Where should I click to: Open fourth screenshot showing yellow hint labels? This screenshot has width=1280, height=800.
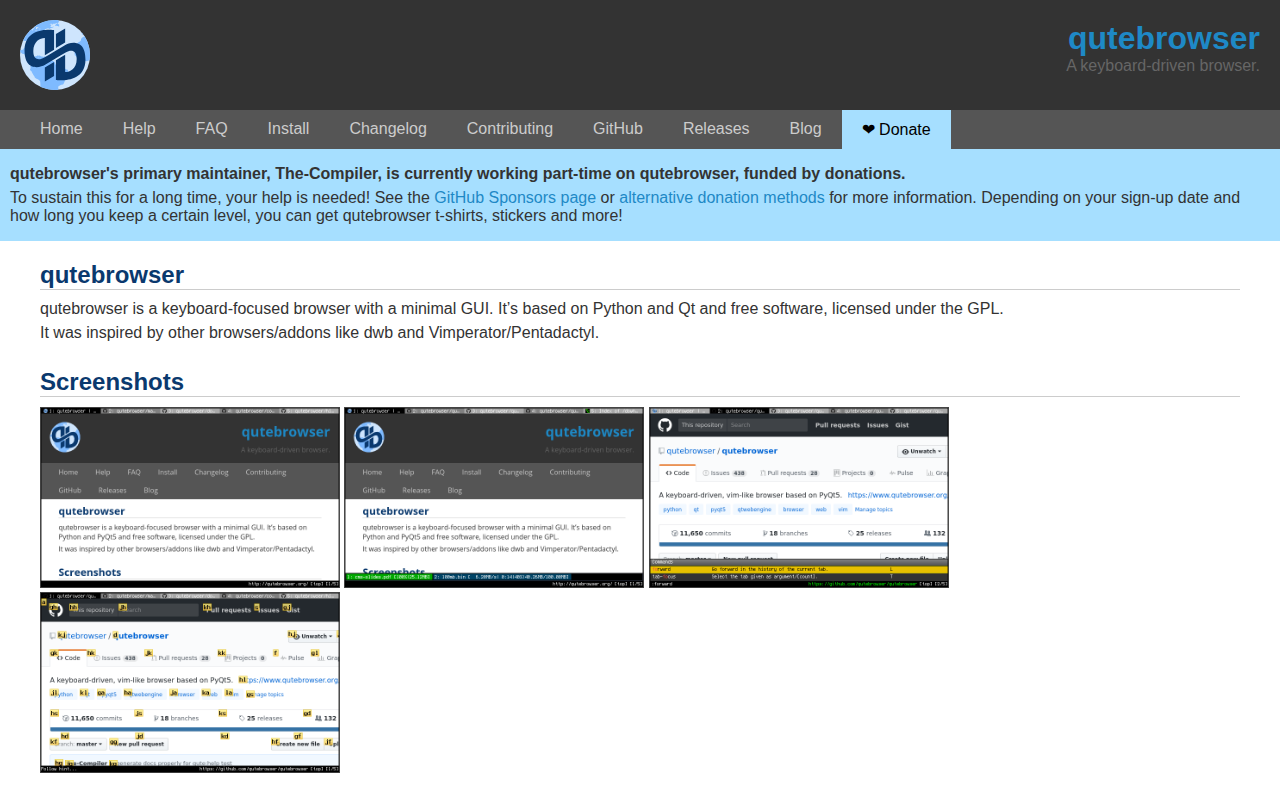pos(190,682)
